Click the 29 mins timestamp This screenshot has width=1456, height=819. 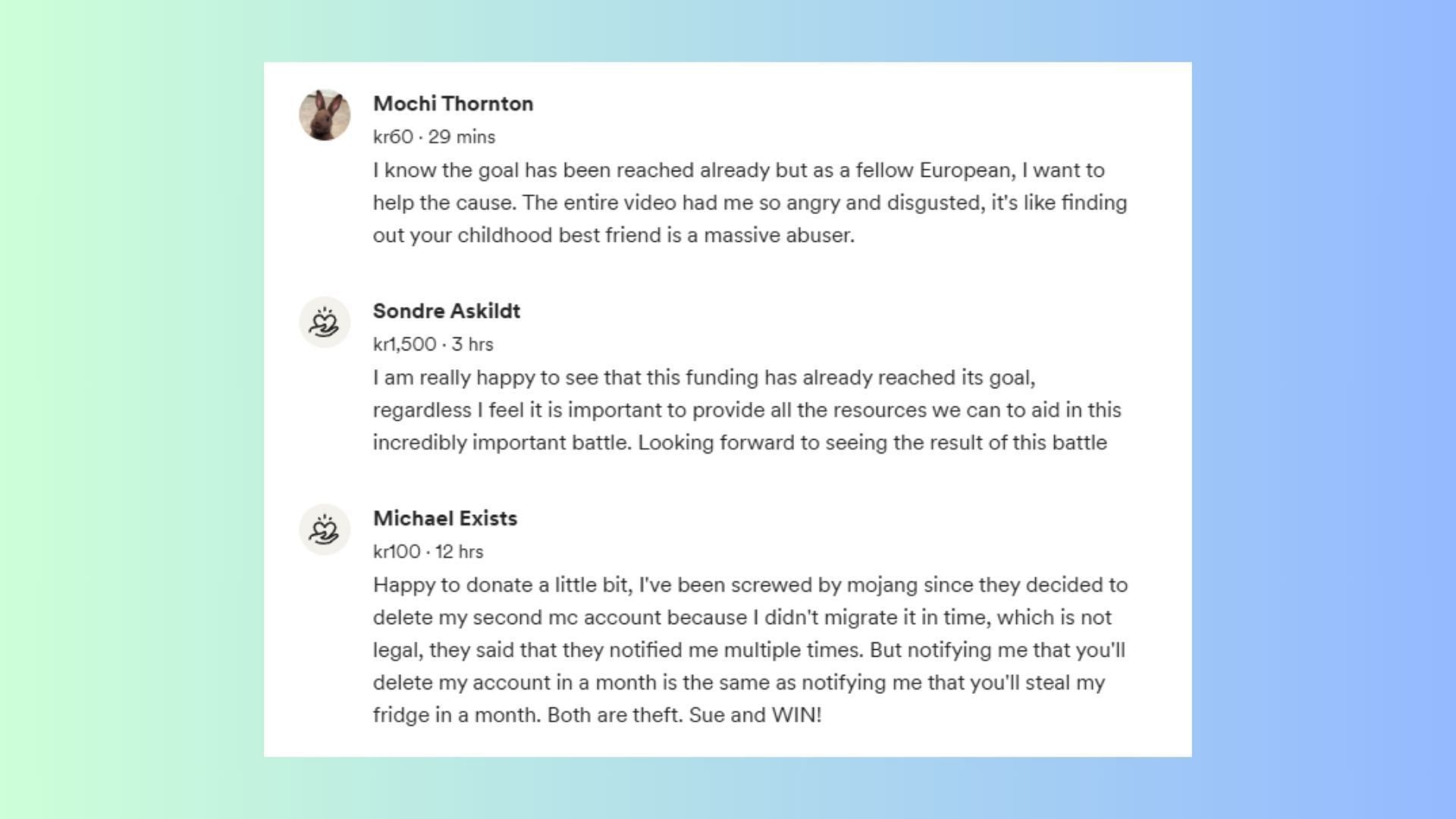[x=461, y=137]
